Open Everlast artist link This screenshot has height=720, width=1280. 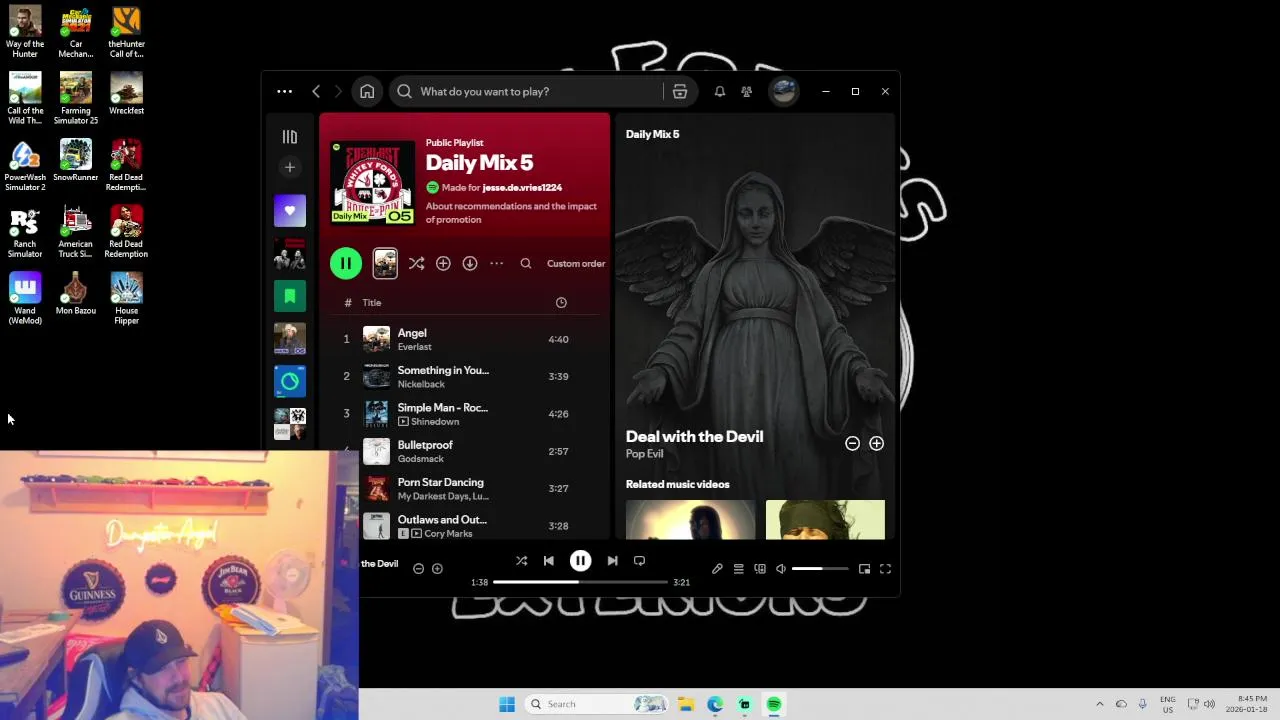click(414, 347)
